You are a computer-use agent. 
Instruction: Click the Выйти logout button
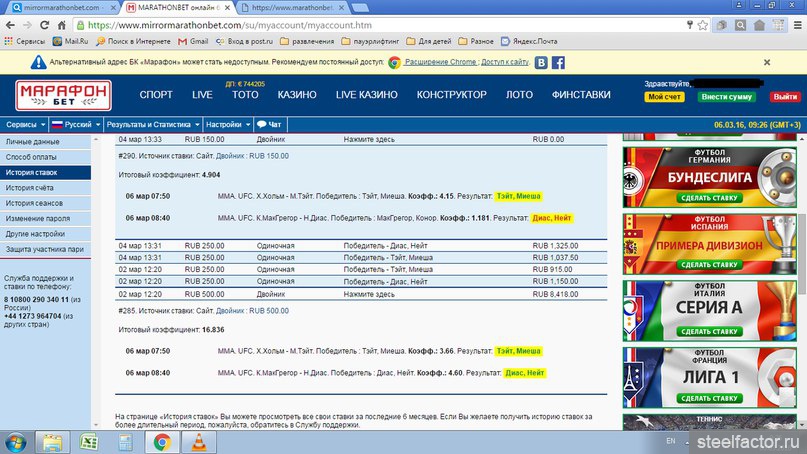tap(784, 97)
